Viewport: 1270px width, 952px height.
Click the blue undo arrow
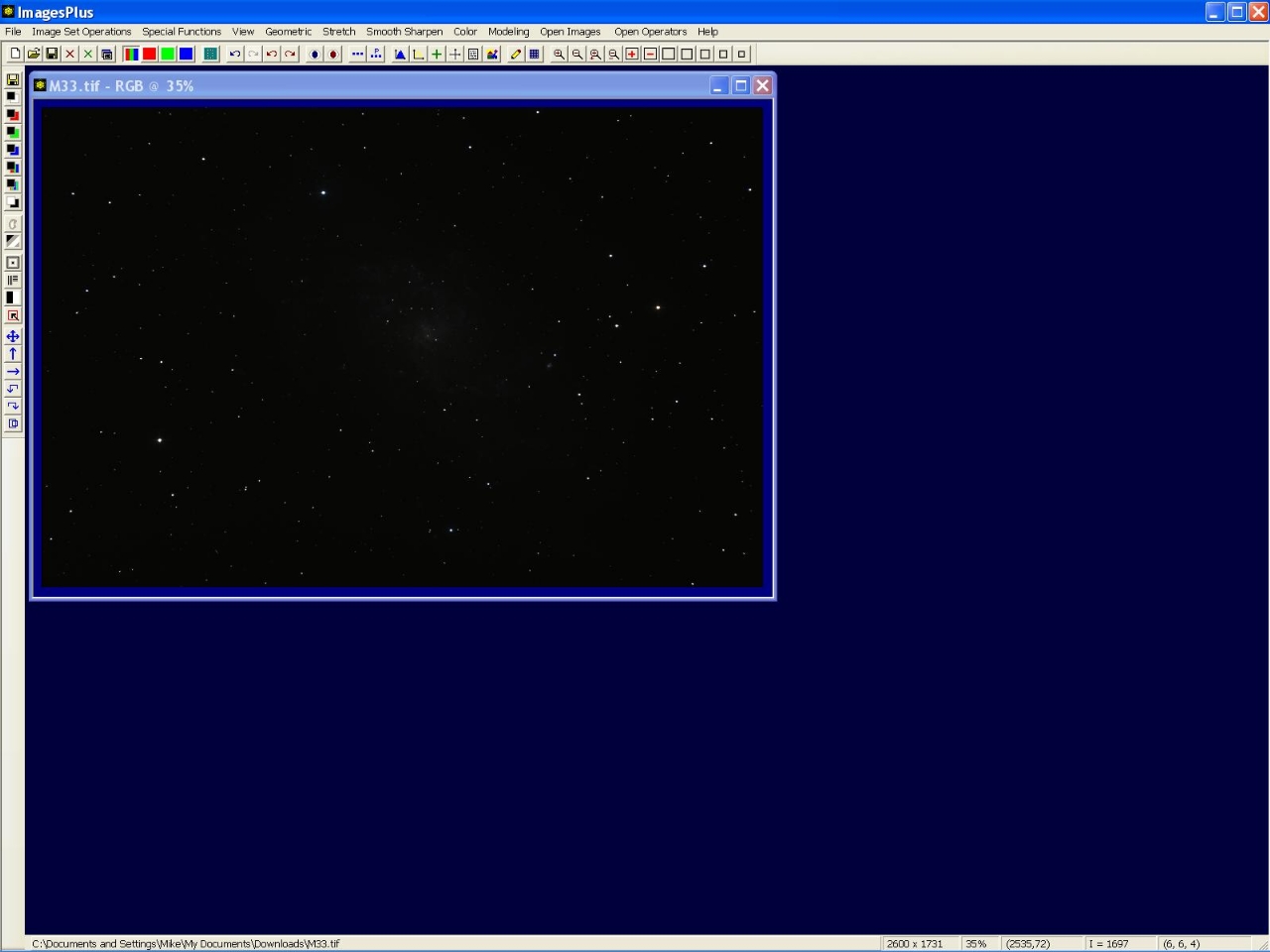pyautogui.click(x=235, y=54)
